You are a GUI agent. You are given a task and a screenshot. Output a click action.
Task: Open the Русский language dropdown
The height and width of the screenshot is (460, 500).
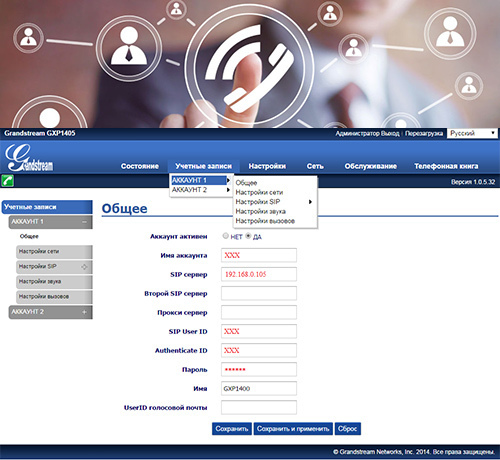point(472,133)
